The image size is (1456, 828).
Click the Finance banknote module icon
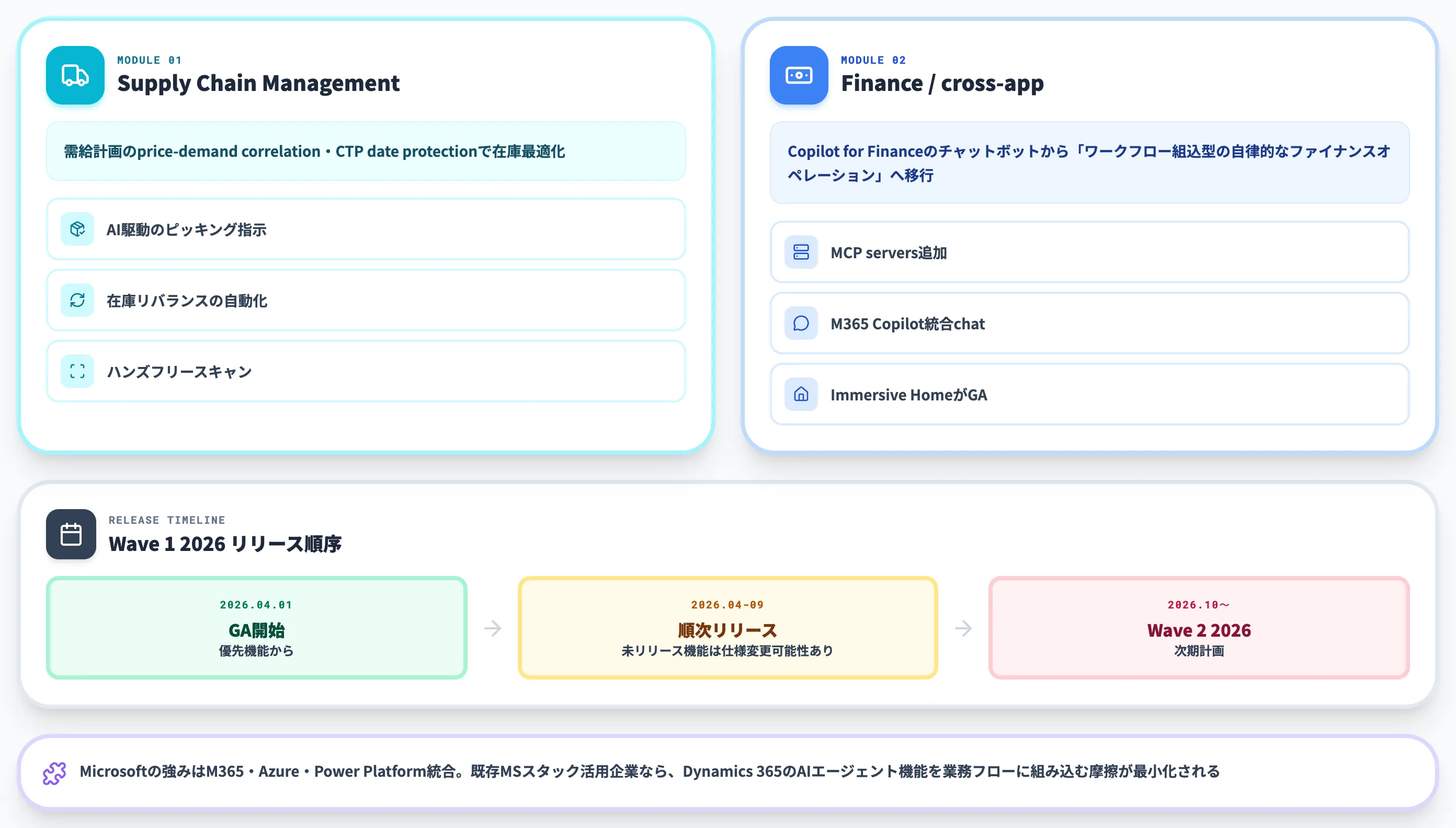click(x=799, y=75)
